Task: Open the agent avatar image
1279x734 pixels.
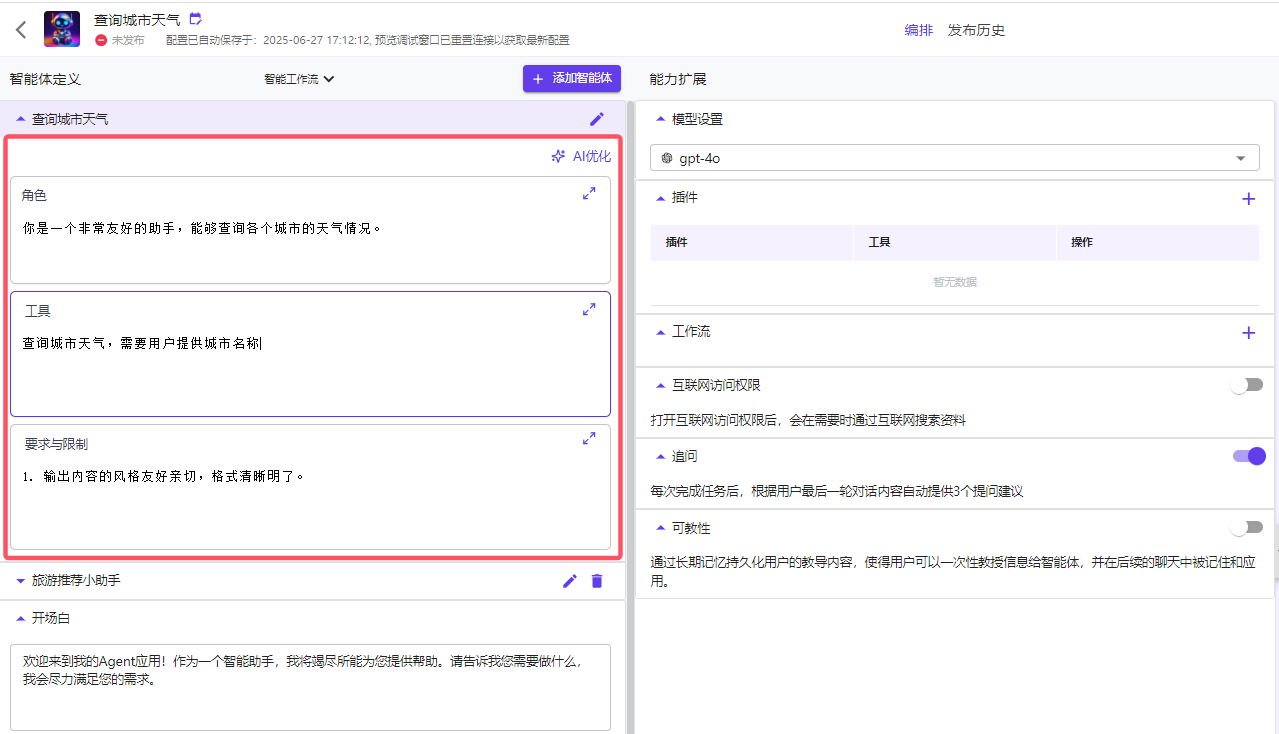Action: 62,29
